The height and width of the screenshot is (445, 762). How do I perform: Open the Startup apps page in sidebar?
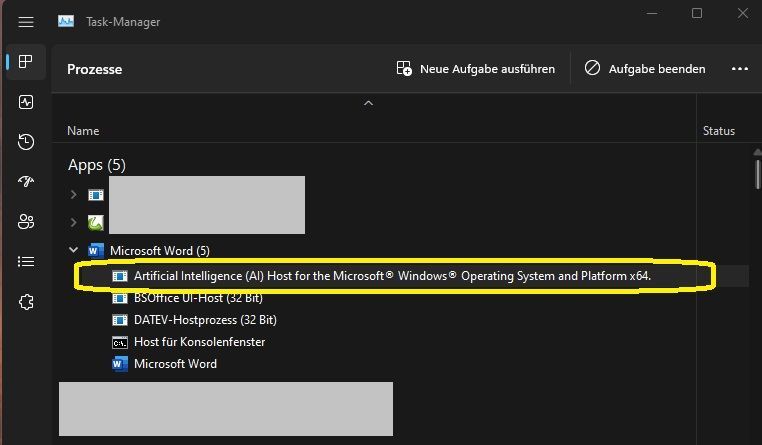click(x=26, y=182)
